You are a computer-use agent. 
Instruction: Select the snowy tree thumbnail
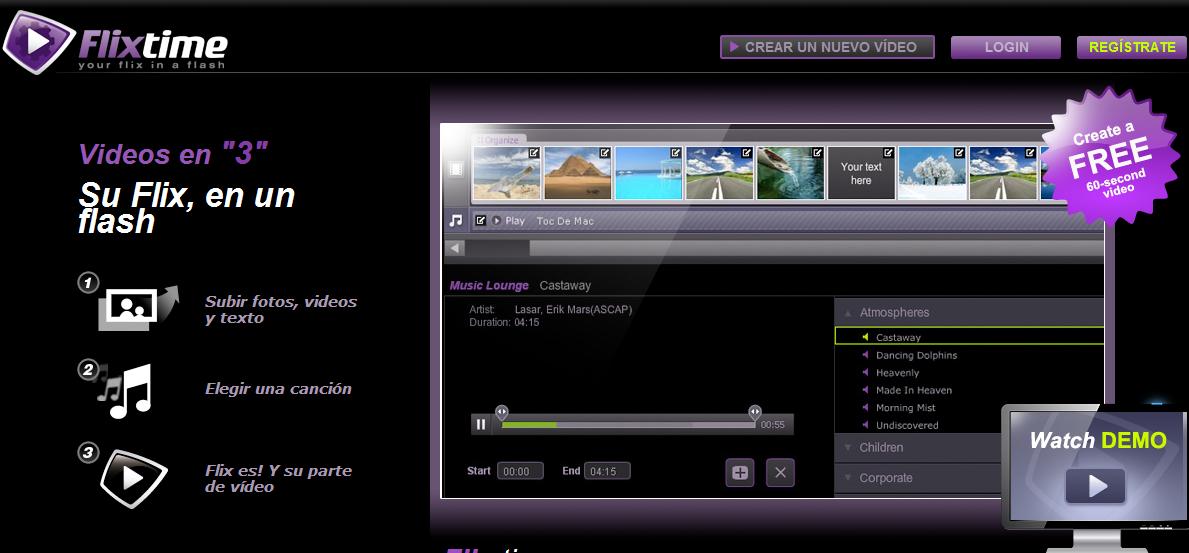(x=931, y=174)
